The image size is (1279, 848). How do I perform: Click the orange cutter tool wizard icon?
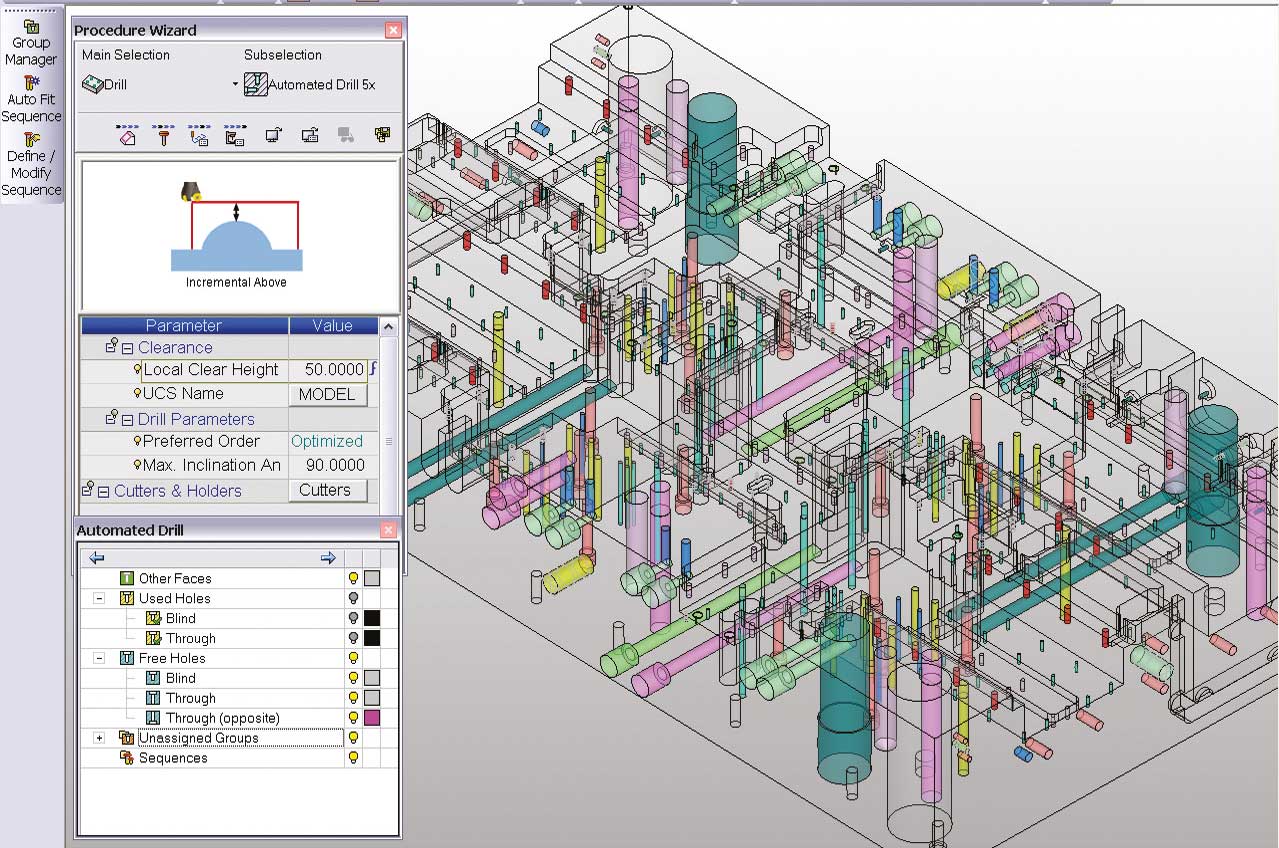pos(164,136)
